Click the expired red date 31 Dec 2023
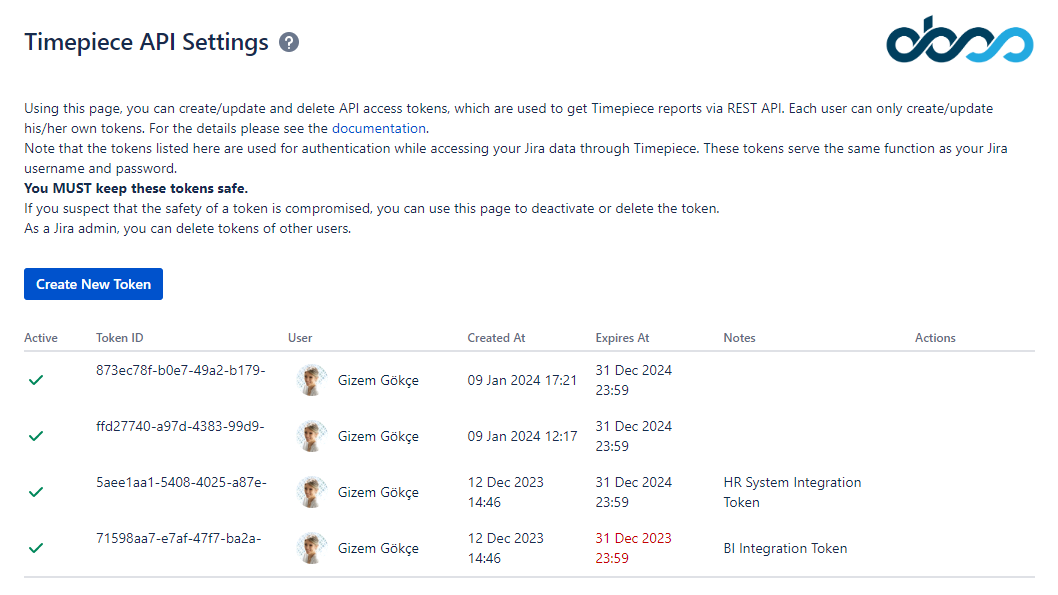This screenshot has height=595, width=1058. coord(633,548)
